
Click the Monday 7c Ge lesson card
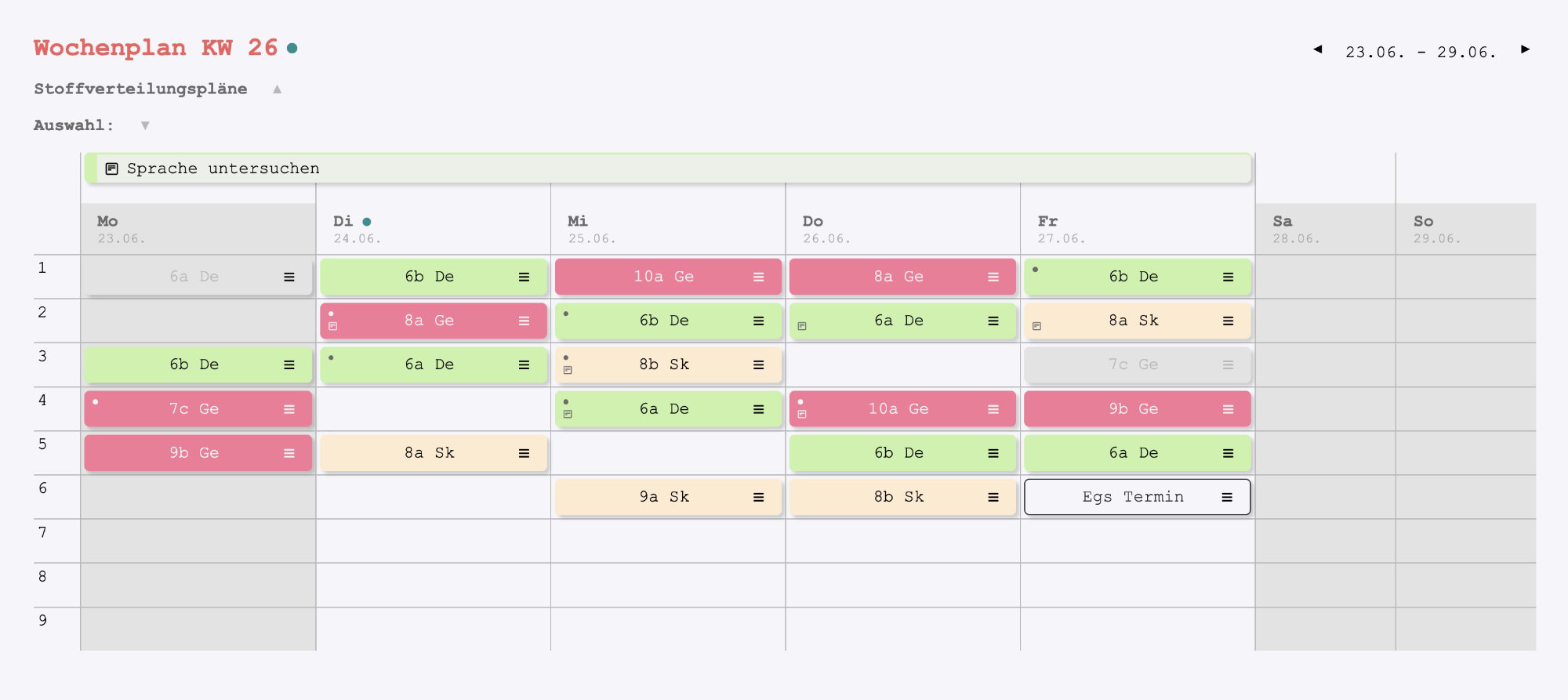point(194,409)
